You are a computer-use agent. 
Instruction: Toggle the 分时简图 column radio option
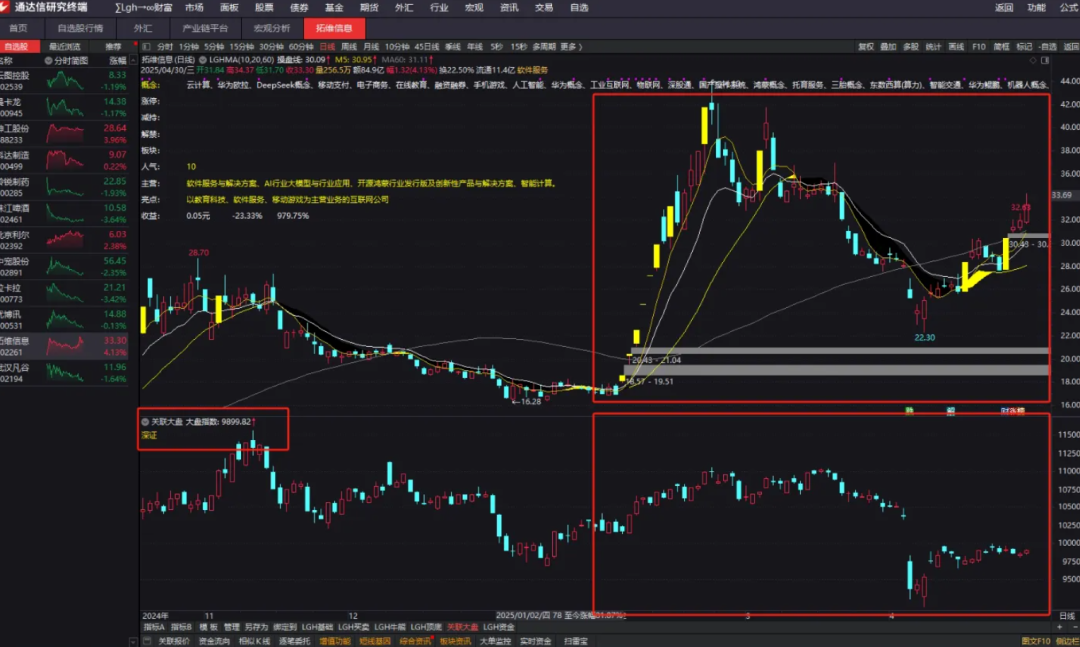(x=48, y=61)
